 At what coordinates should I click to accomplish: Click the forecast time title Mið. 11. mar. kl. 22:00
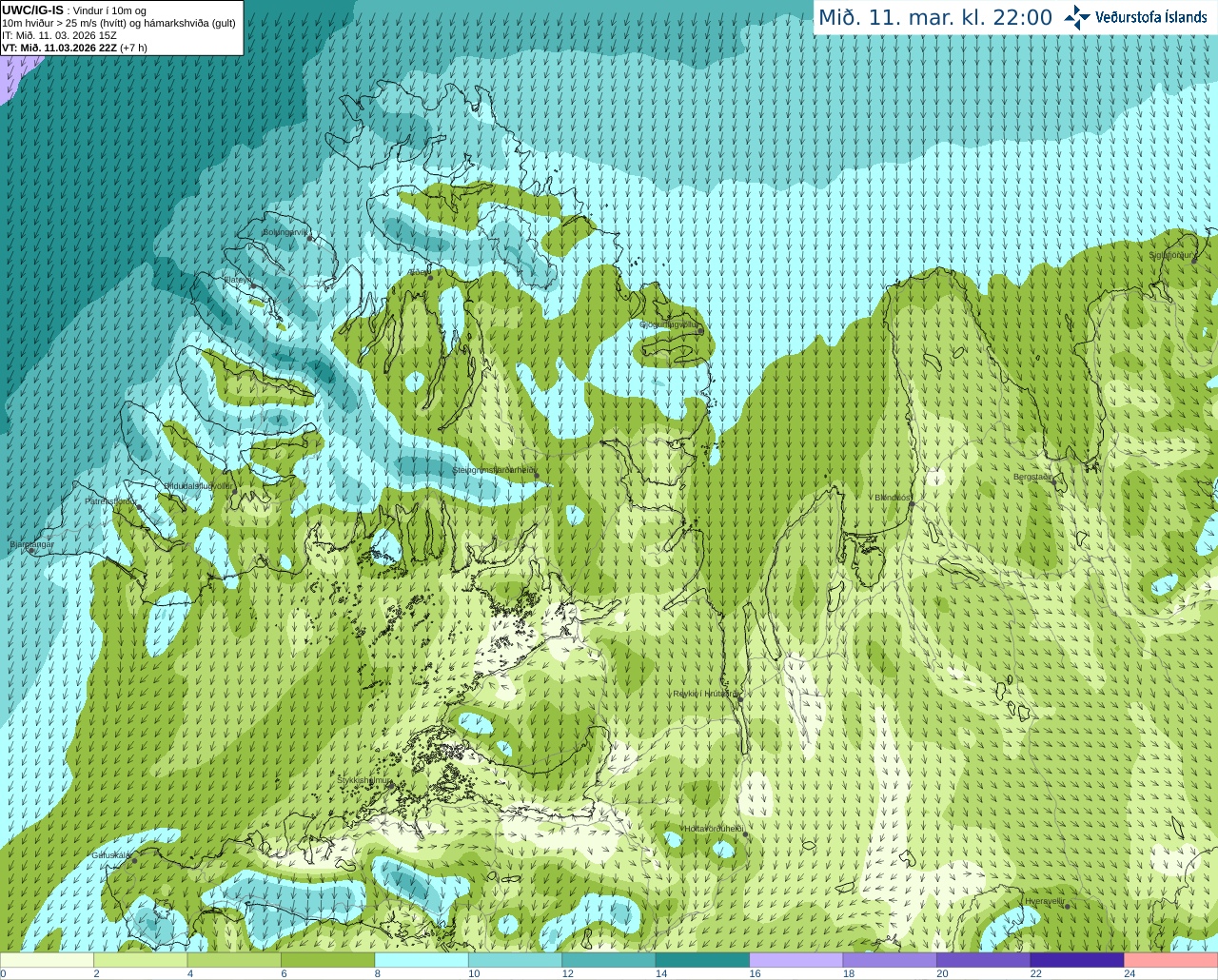[935, 17]
